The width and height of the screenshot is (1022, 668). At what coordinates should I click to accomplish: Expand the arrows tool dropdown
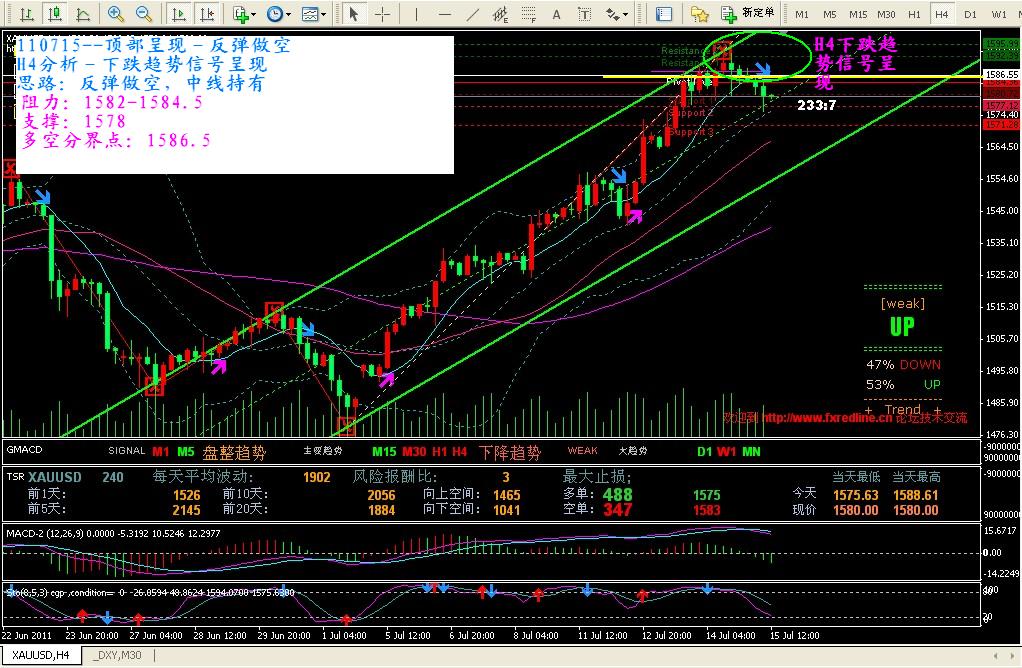click(x=626, y=14)
